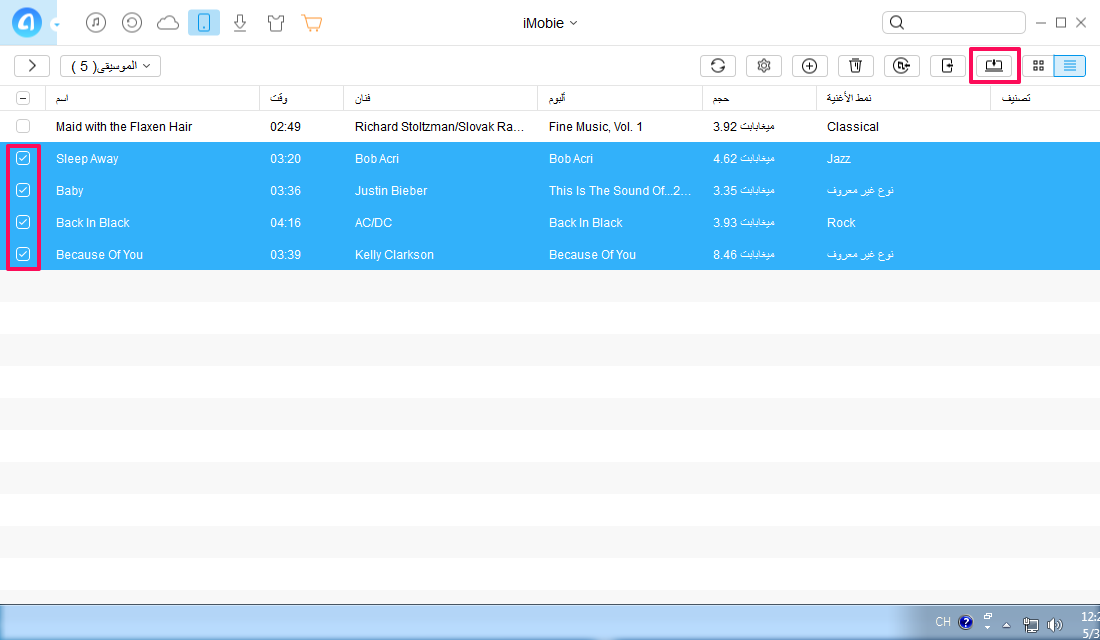Uncheck the Back In Black checkbox
Screen dimensions: 1100x640
[23, 222]
